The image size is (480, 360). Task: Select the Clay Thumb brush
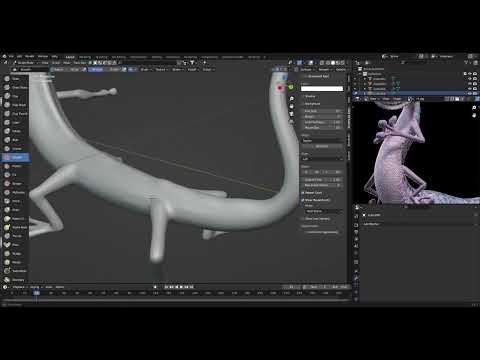(x=15, y=114)
